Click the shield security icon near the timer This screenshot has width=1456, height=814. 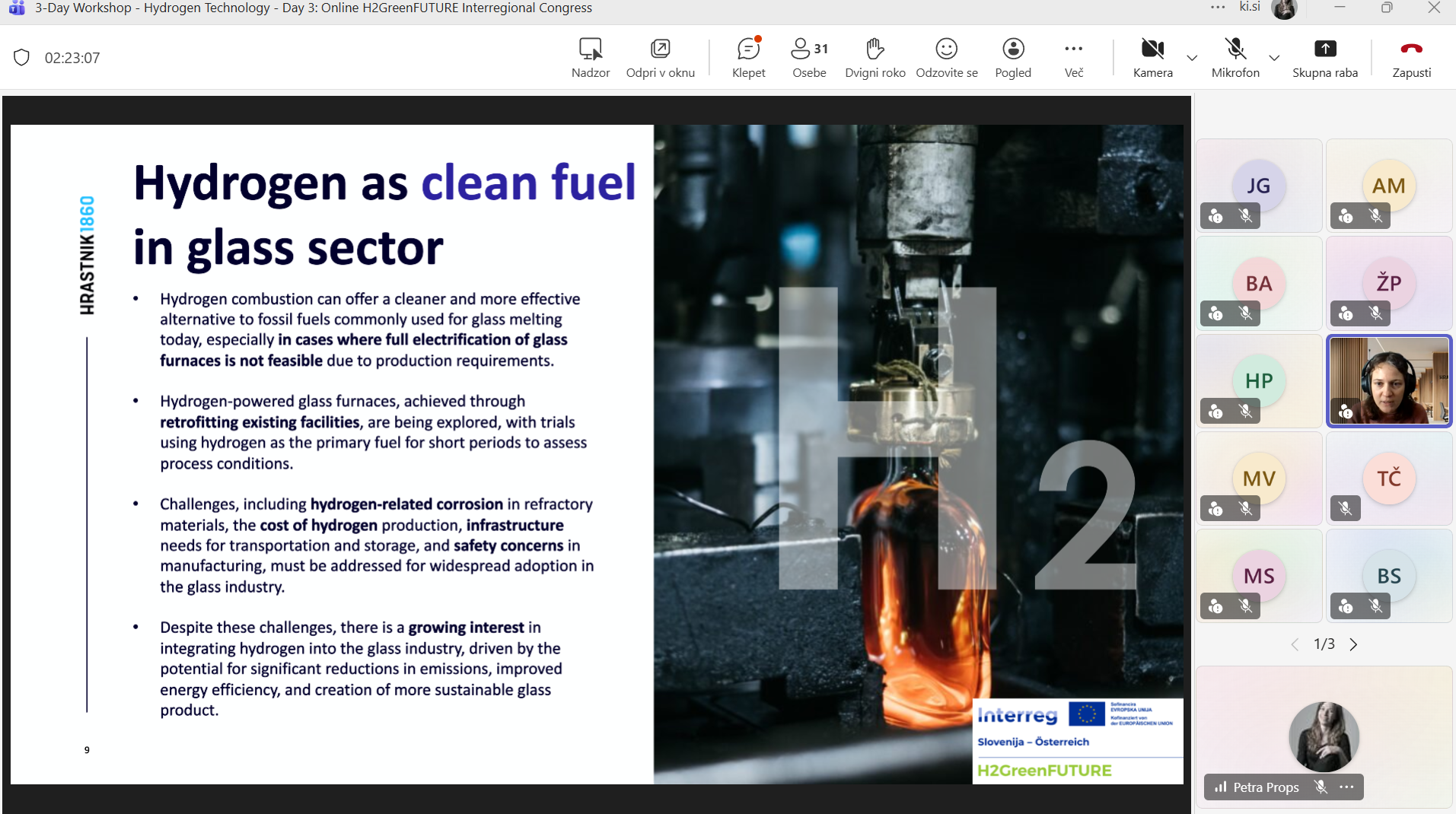tap(21, 58)
